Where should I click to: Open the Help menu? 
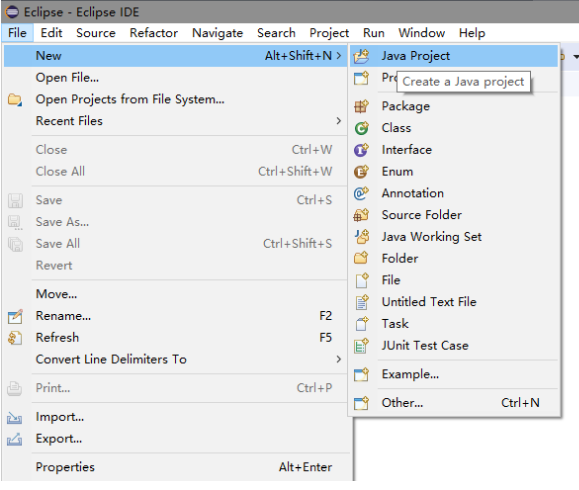tap(472, 33)
